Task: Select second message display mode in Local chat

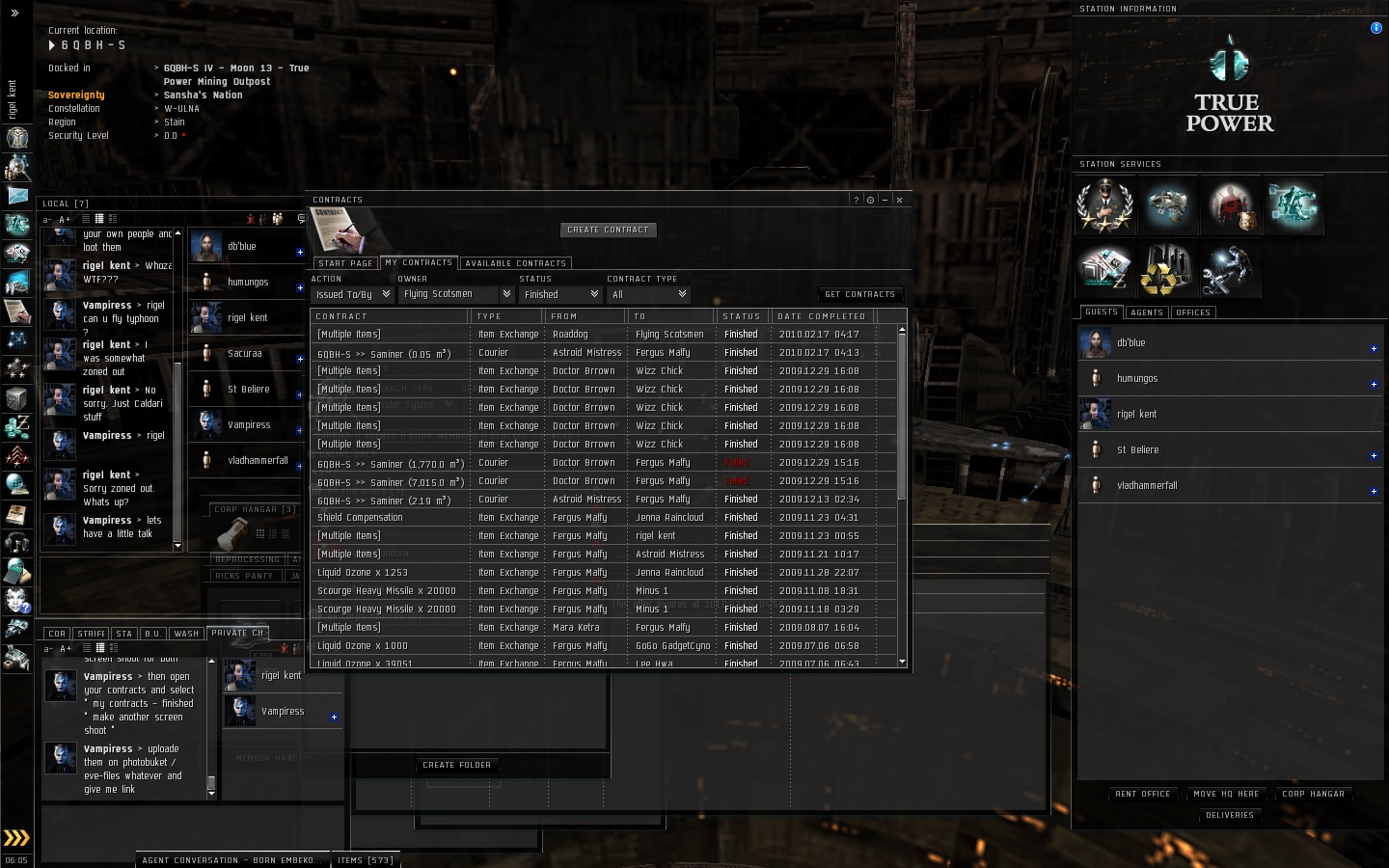Action: pyautogui.click(x=99, y=219)
